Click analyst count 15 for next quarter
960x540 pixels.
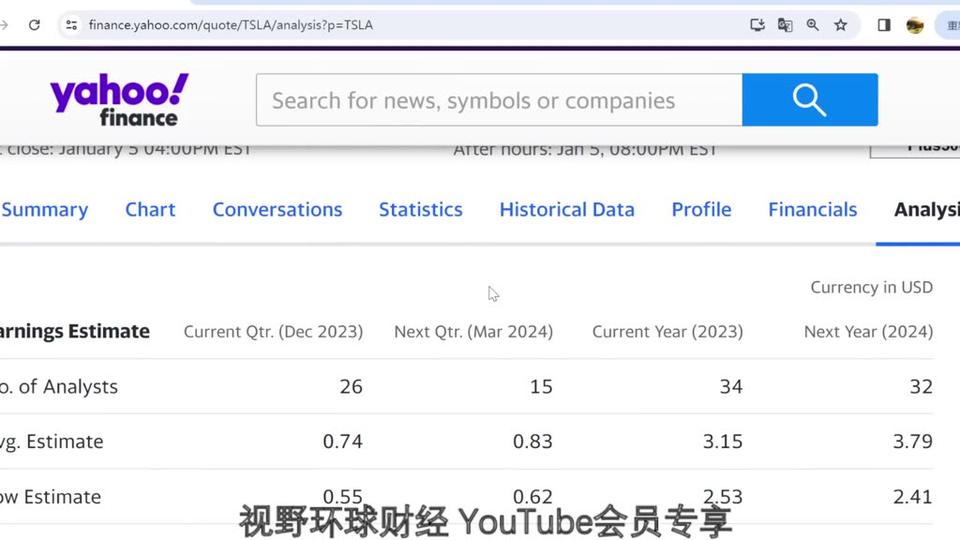pos(541,387)
